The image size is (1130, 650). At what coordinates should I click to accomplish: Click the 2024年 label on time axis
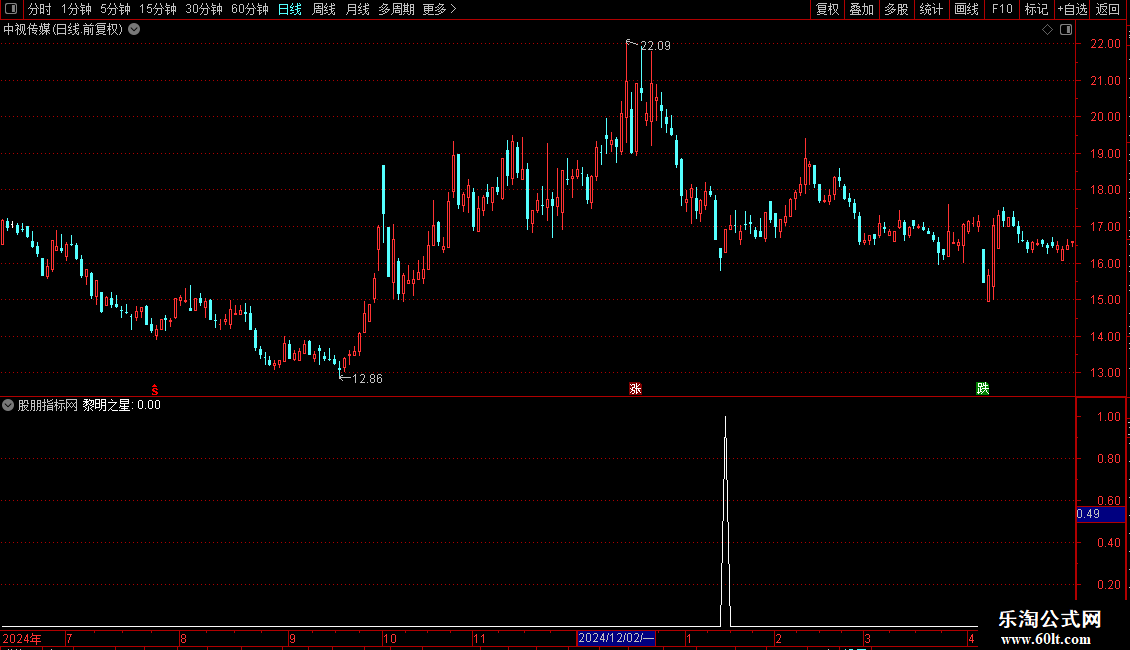pyautogui.click(x=22, y=638)
